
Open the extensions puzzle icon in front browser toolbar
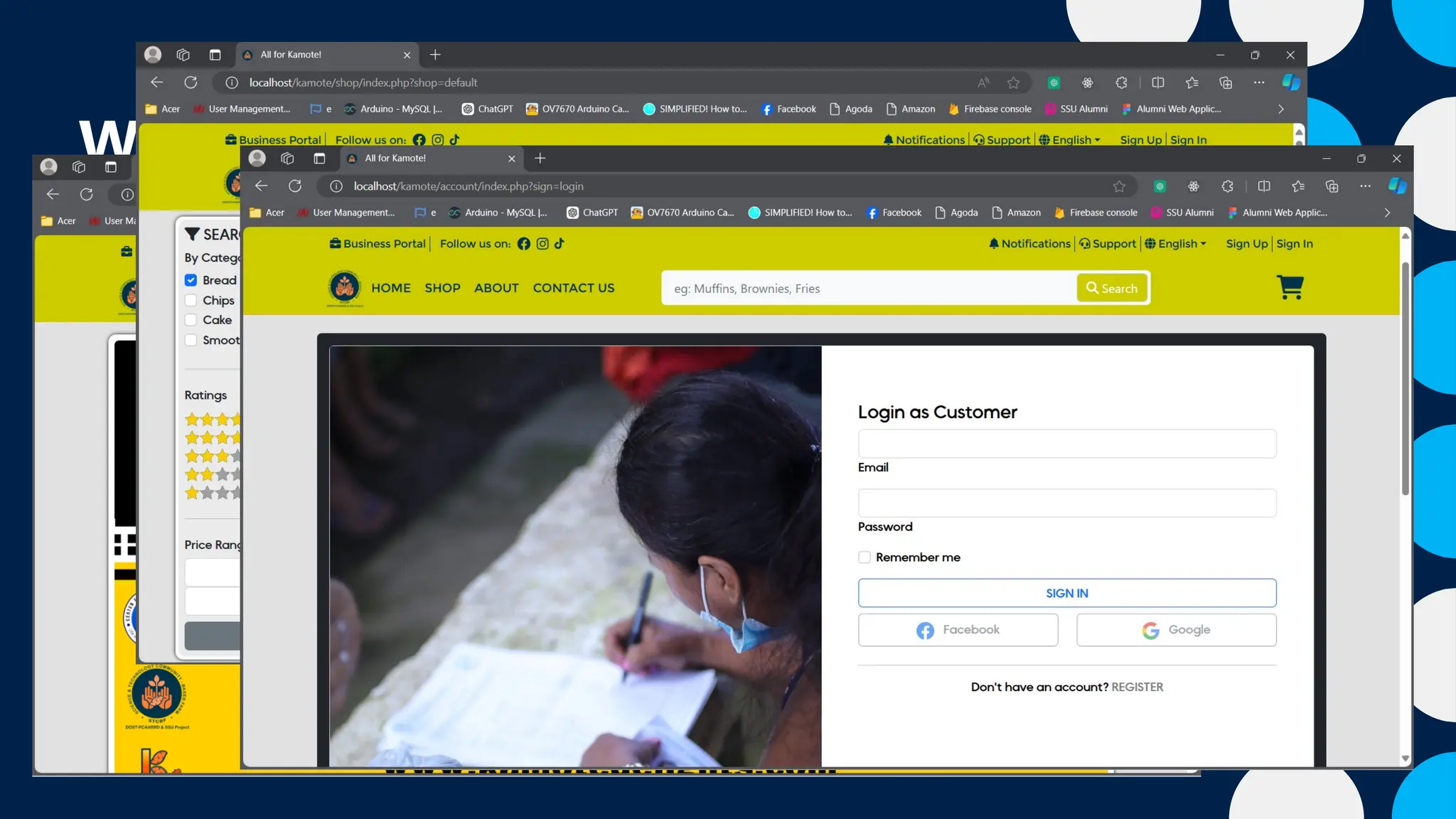(1228, 186)
